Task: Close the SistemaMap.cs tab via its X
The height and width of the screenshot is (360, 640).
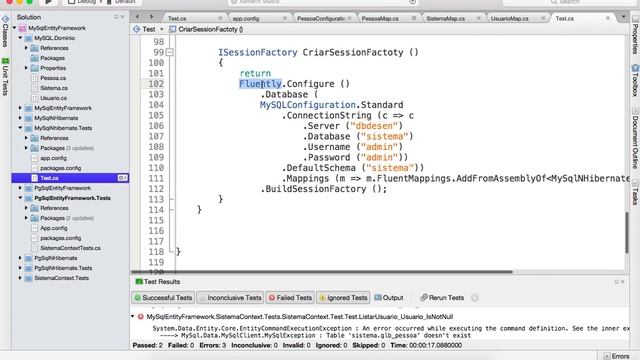Action: (478, 18)
